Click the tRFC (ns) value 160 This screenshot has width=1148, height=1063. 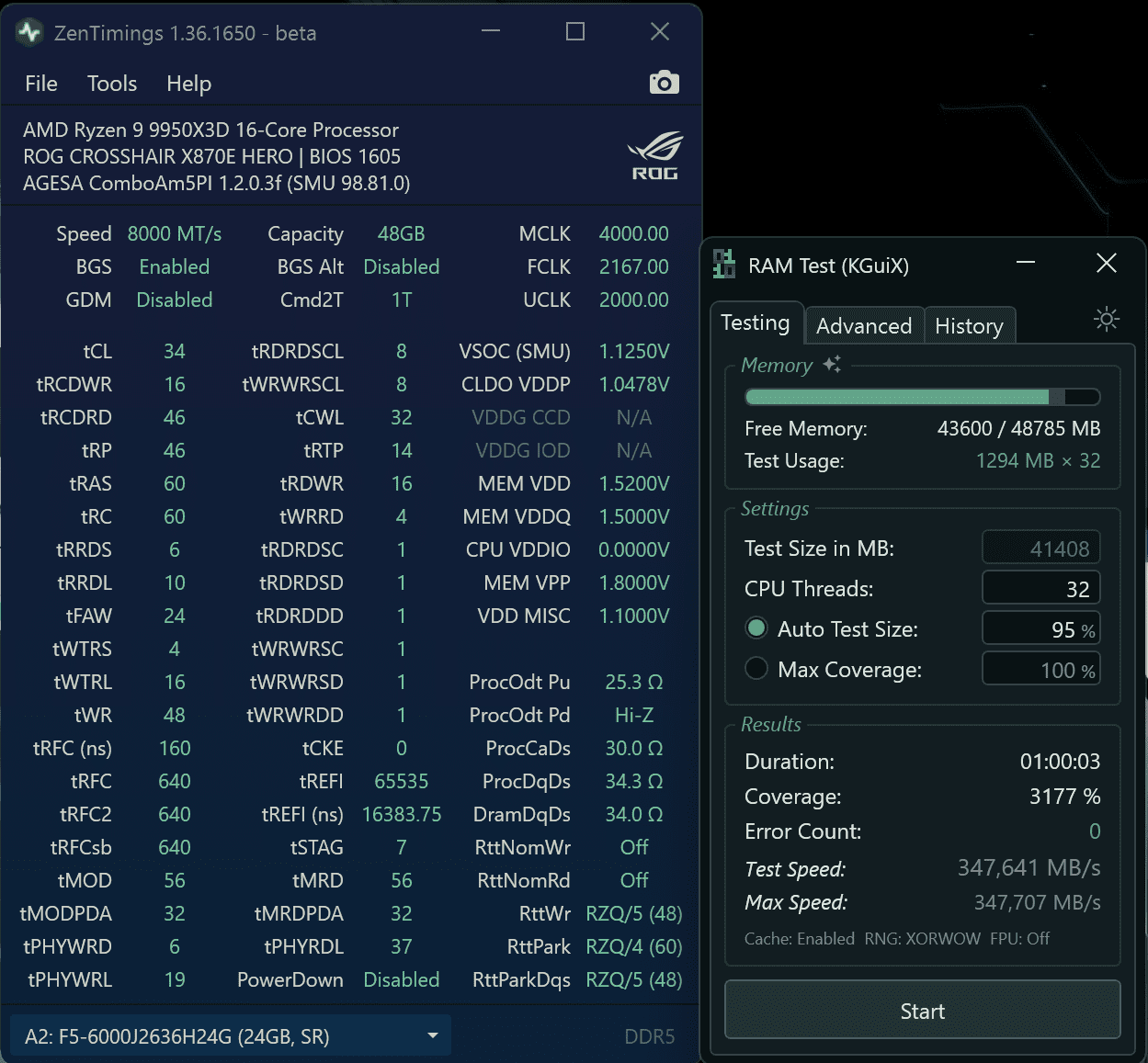coord(175,749)
